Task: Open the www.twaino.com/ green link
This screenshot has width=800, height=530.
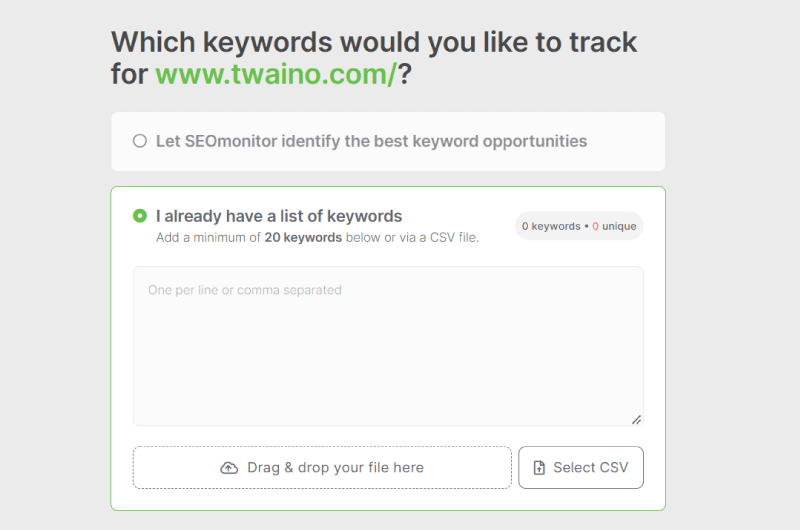Action: coord(276,74)
